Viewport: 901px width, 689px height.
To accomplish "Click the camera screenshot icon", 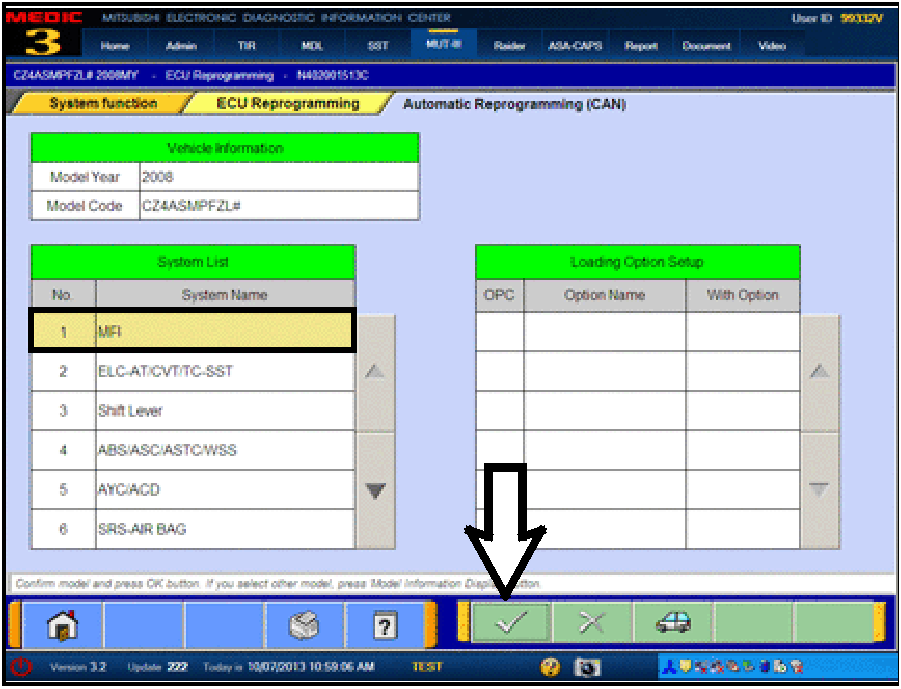I will click(x=587, y=667).
